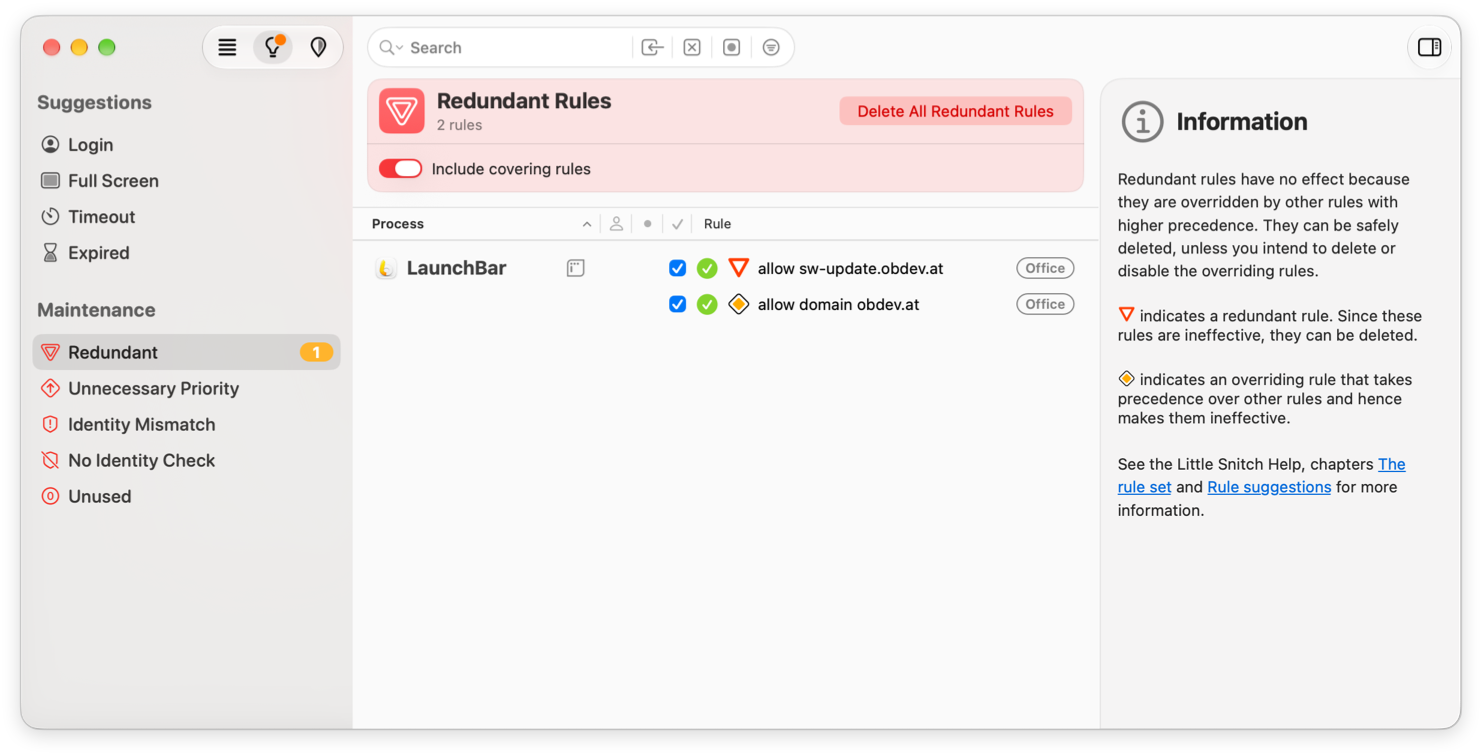The width and height of the screenshot is (1482, 755).
Task: Click the checkmark column header icon
Action: pos(678,224)
